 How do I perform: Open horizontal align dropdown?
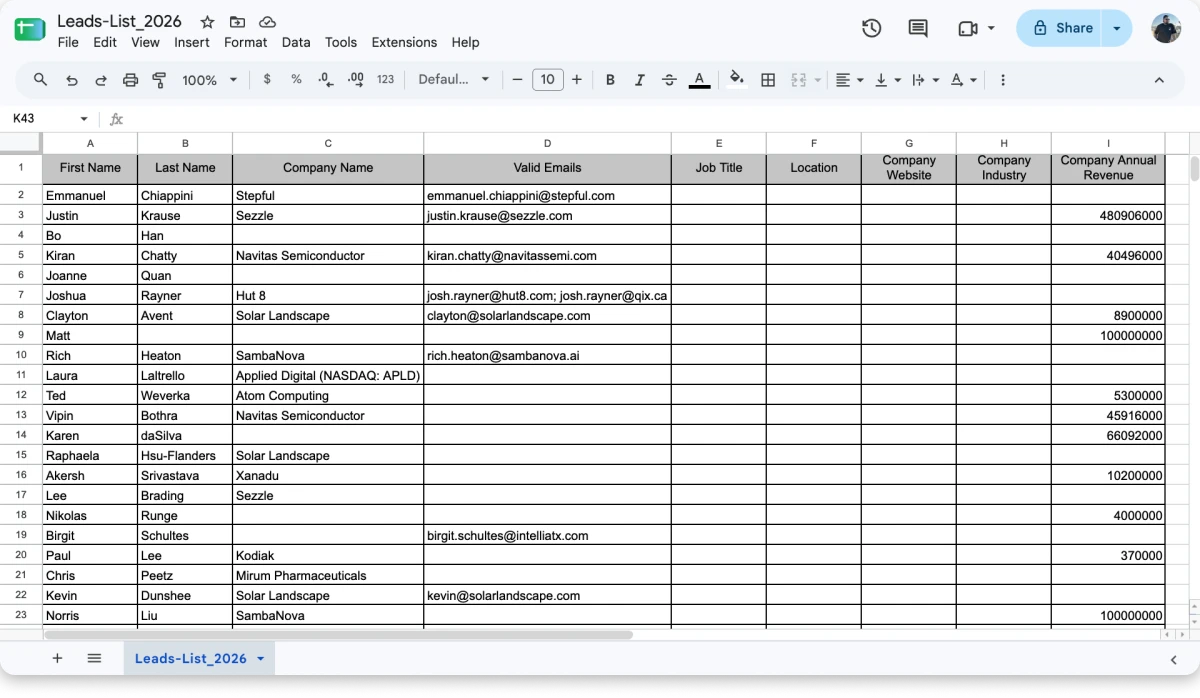pos(849,80)
